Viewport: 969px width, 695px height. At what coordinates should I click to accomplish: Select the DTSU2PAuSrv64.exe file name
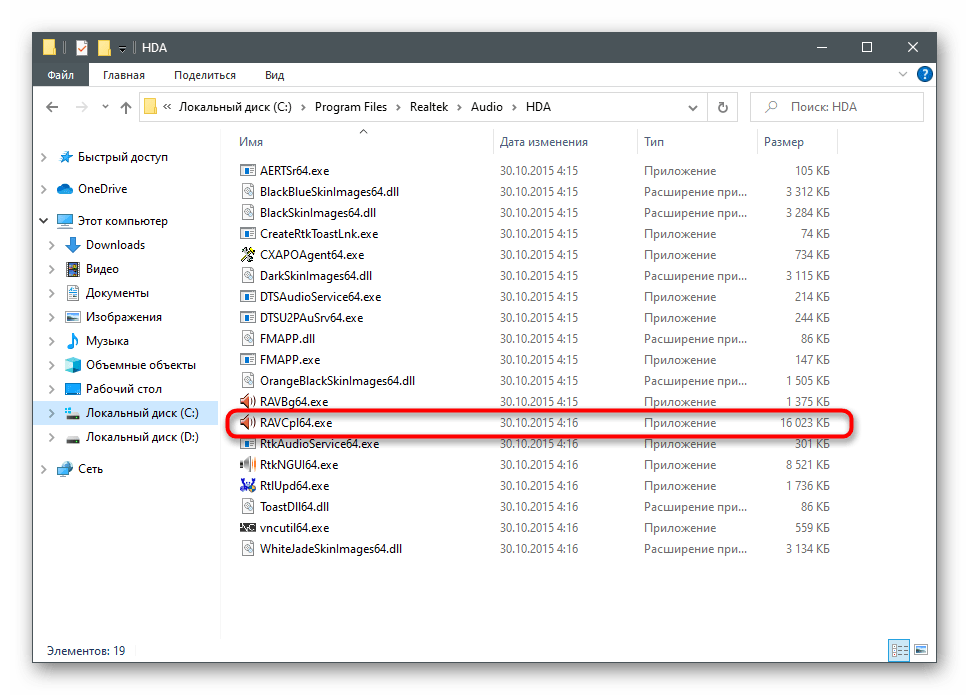pyautogui.click(x=311, y=318)
